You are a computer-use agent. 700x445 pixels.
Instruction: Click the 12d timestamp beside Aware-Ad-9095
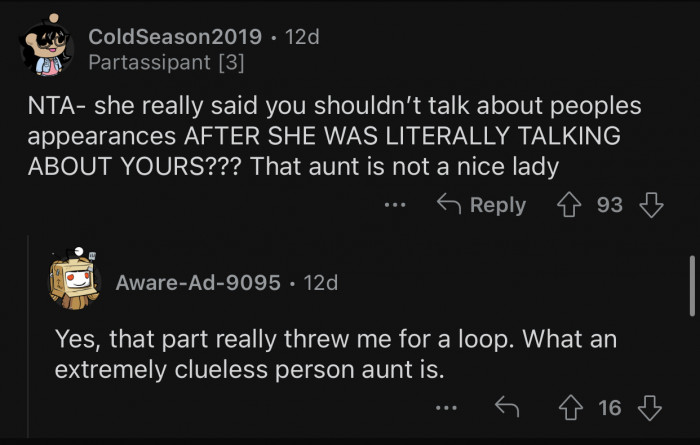point(320,283)
